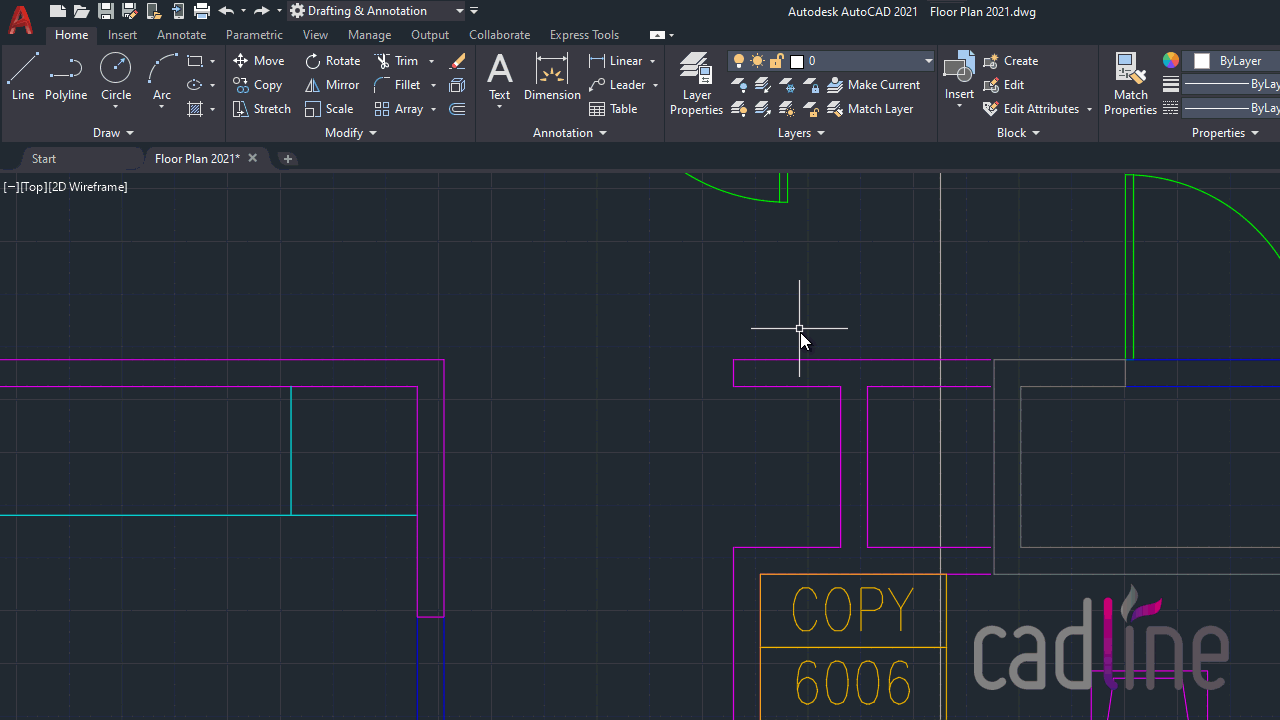Viewport: 1280px width, 720px height.
Task: Click Create block button
Action: [1011, 61]
